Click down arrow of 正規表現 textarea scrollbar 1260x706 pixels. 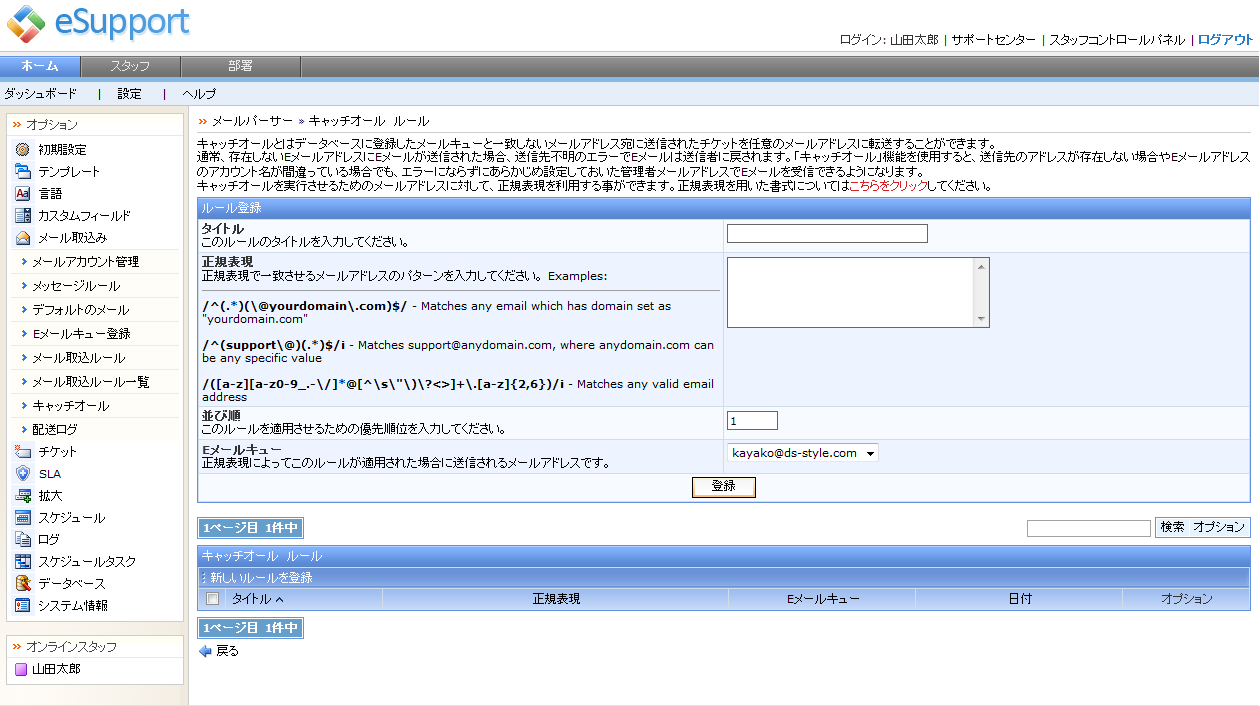coord(982,319)
